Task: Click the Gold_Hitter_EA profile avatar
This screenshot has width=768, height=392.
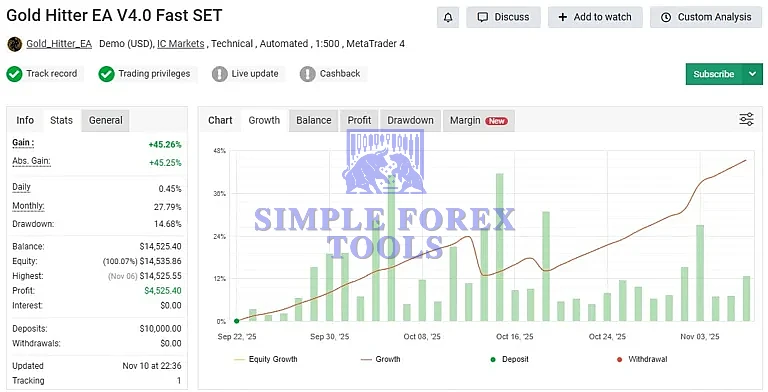Action: tap(15, 44)
